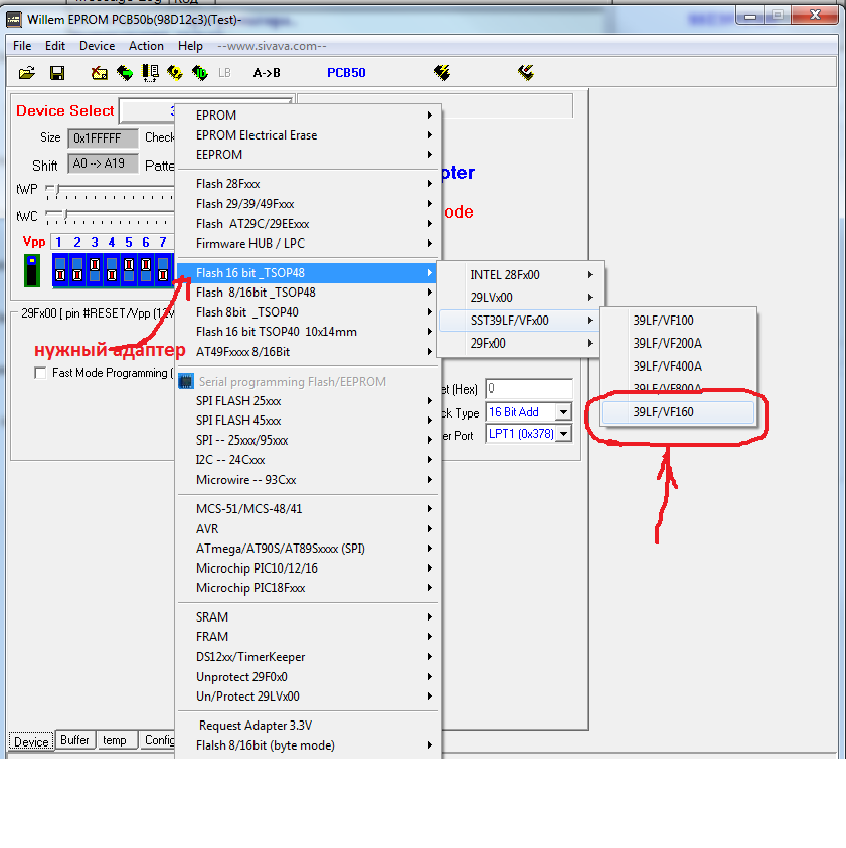Expand Flash 28Fxxx submenu

point(309,184)
